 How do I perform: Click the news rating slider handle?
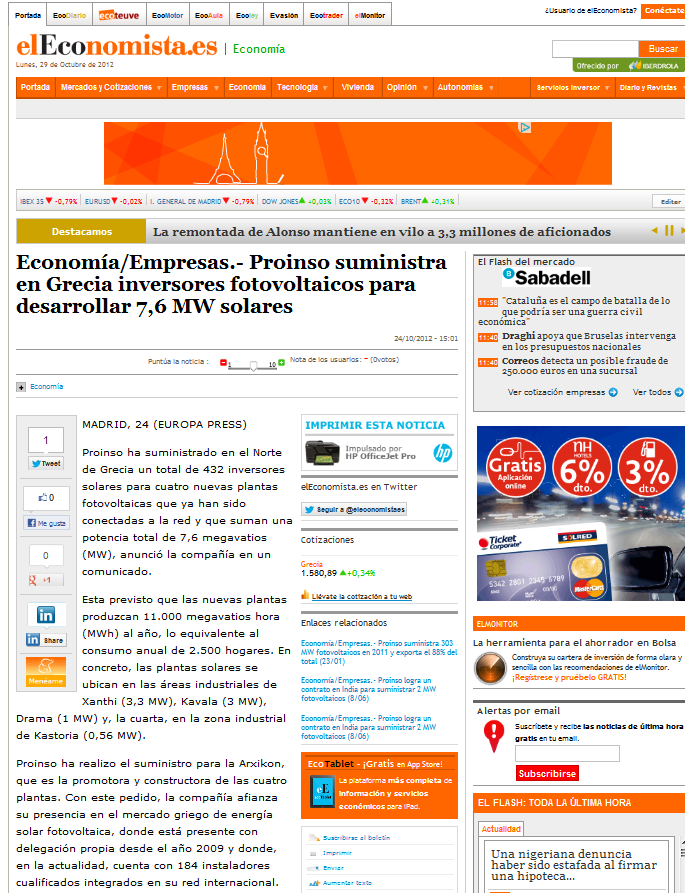253,365
